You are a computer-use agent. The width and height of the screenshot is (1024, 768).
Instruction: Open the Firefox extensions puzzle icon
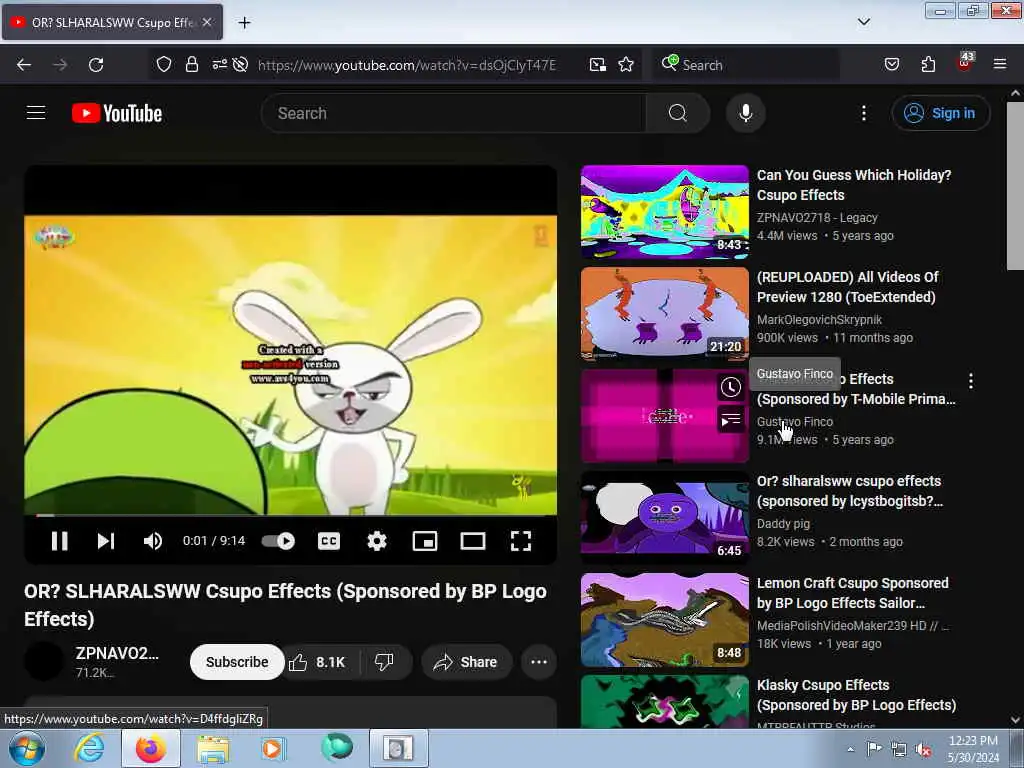[x=928, y=65]
